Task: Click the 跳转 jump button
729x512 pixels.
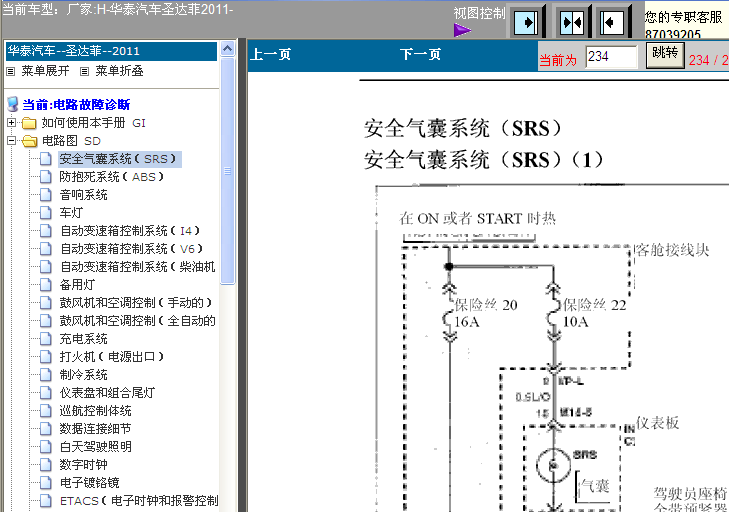Action: point(665,55)
